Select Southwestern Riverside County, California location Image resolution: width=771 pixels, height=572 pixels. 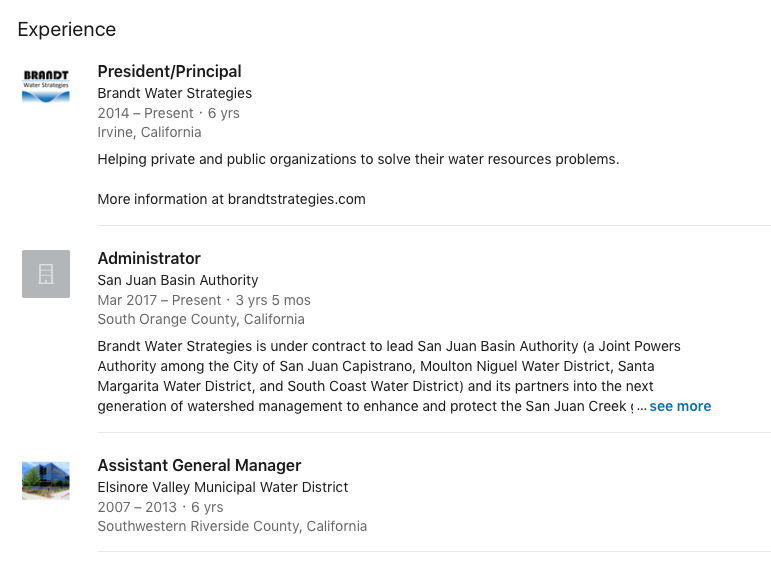pos(232,526)
